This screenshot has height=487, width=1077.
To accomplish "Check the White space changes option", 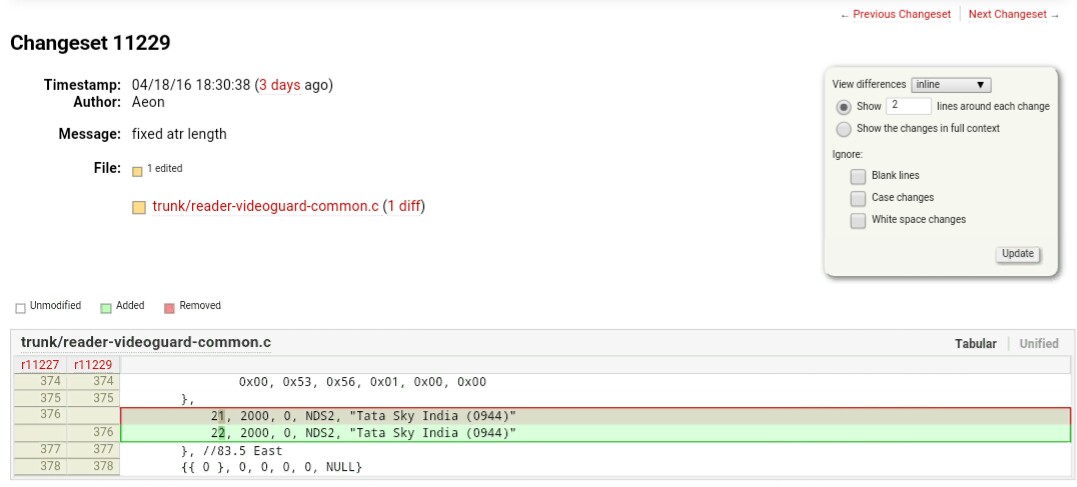I will click(x=858, y=220).
